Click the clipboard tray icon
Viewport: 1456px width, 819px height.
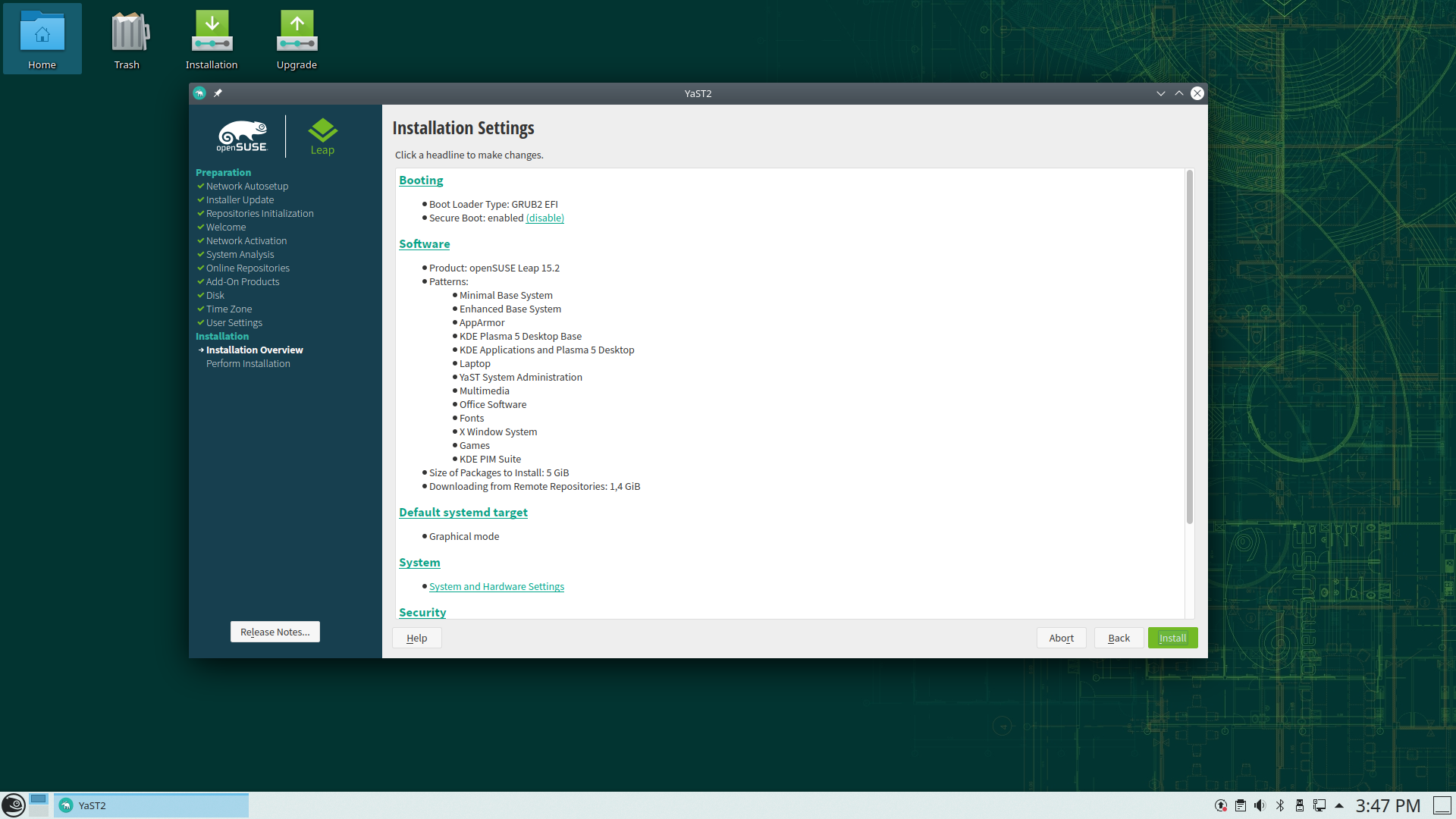(1241, 805)
